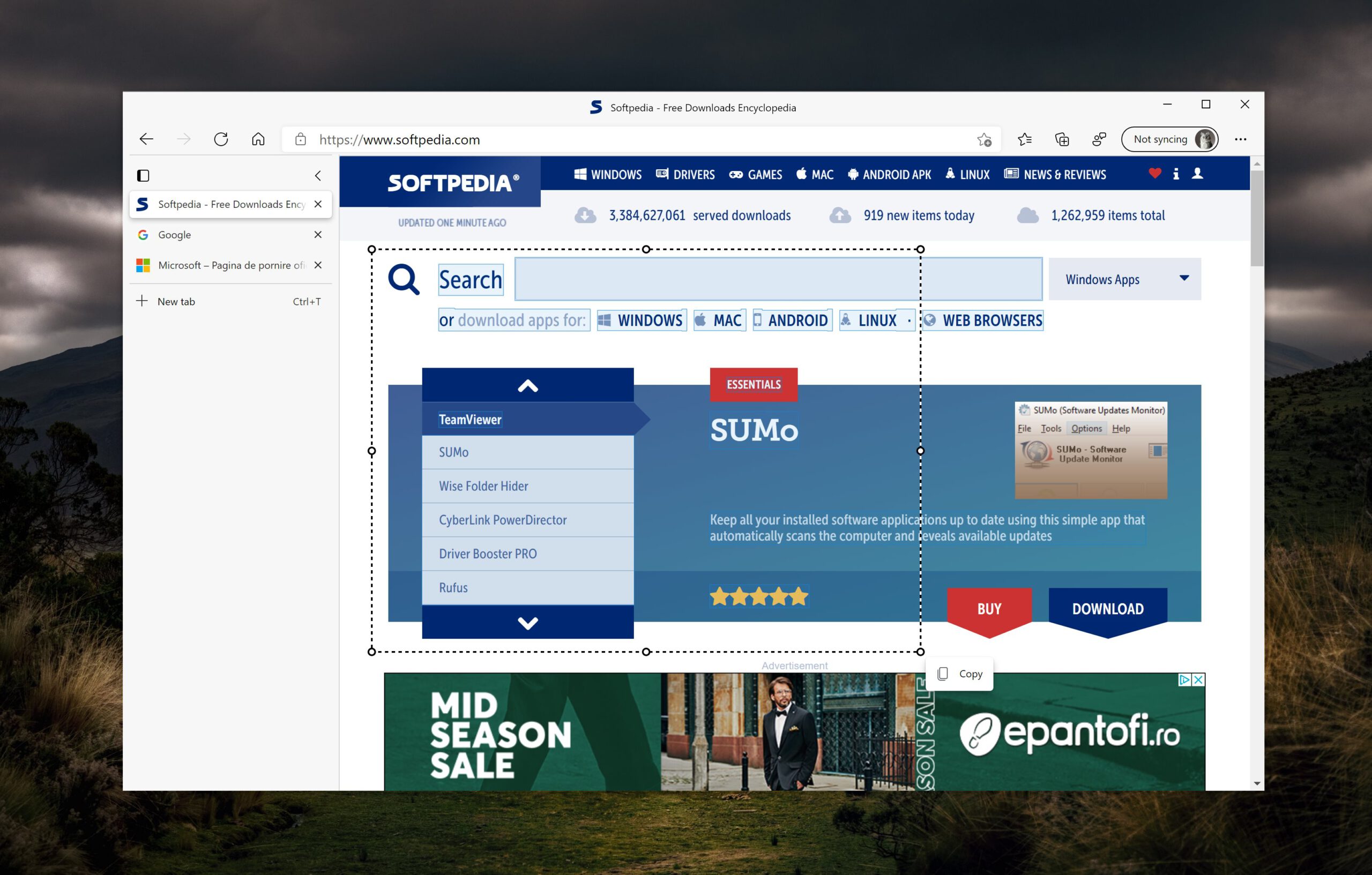The height and width of the screenshot is (875, 1372).
Task: Click the AdChoices triangle icon
Action: 1184,679
